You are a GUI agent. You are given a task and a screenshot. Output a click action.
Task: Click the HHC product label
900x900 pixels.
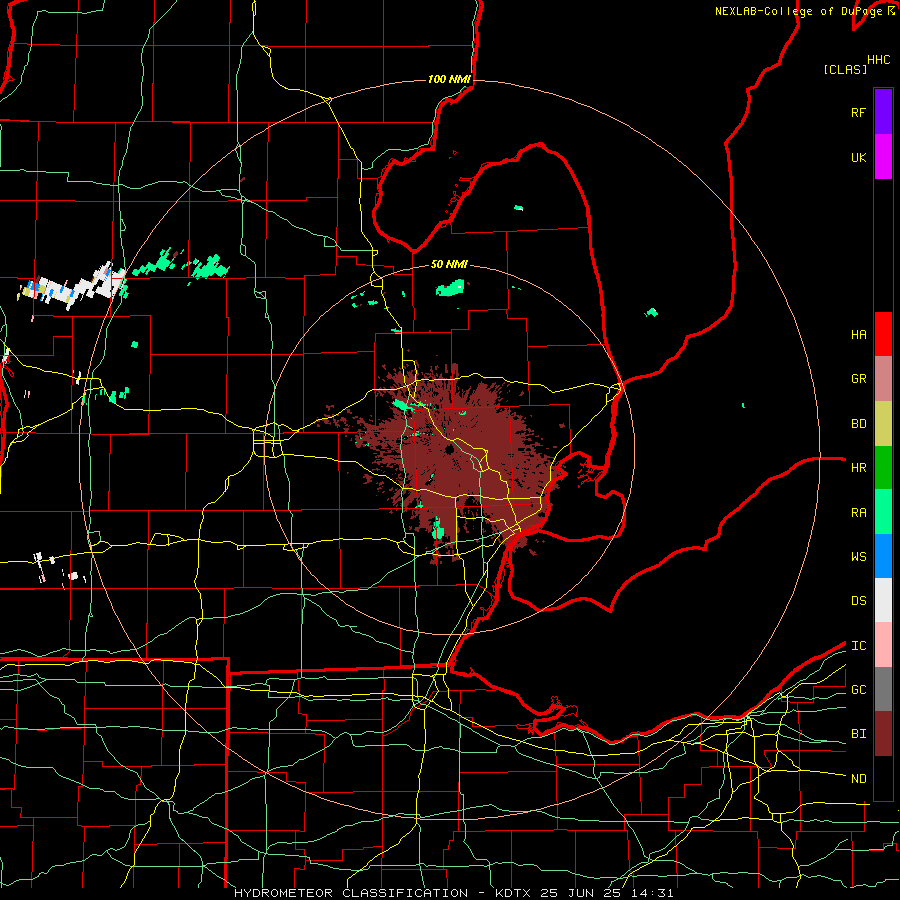pyautogui.click(x=878, y=60)
